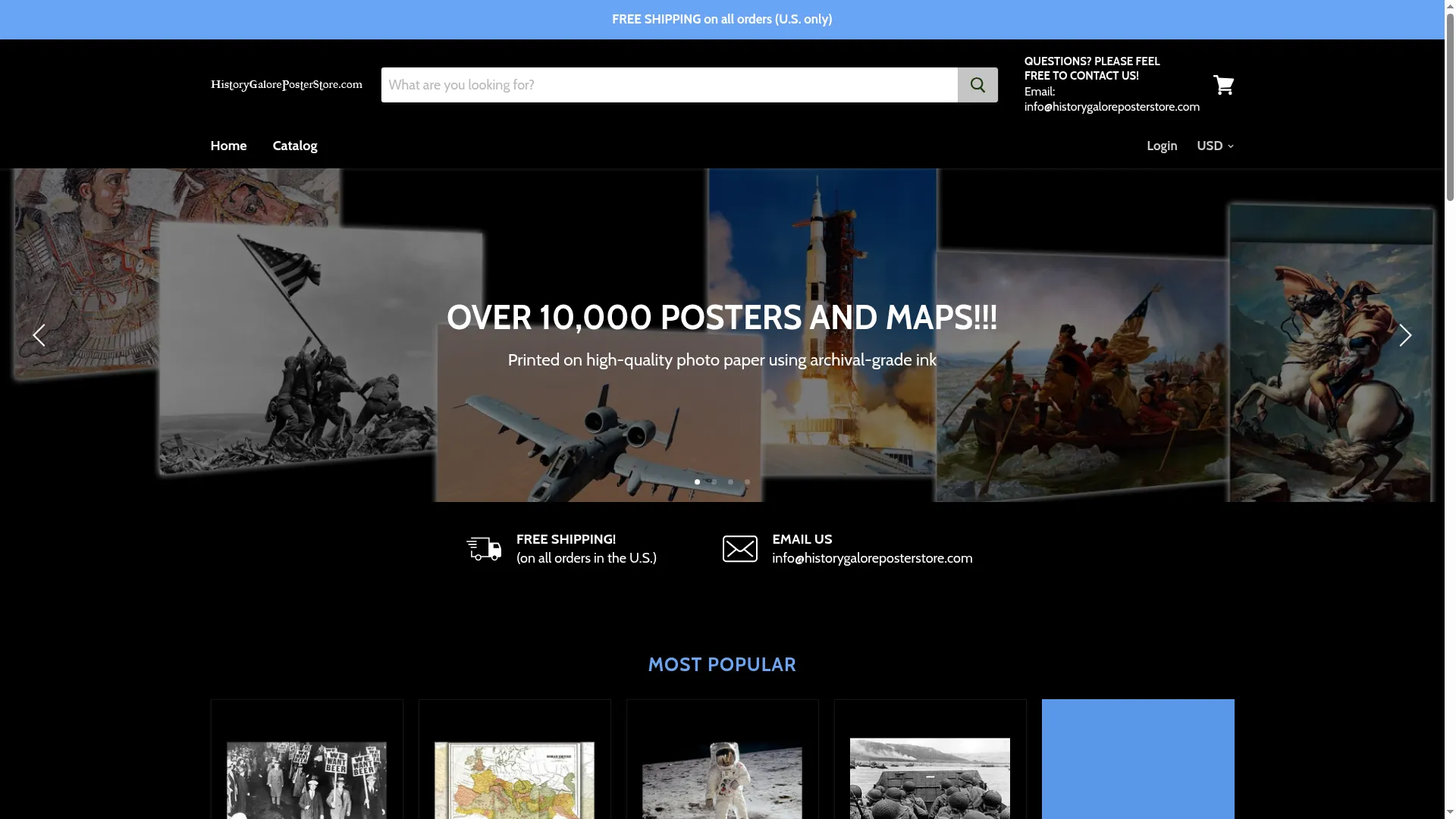Click 'QUESTIONS? PLEASE FEEL FREE TO CONTACT US!' text

click(x=1092, y=68)
